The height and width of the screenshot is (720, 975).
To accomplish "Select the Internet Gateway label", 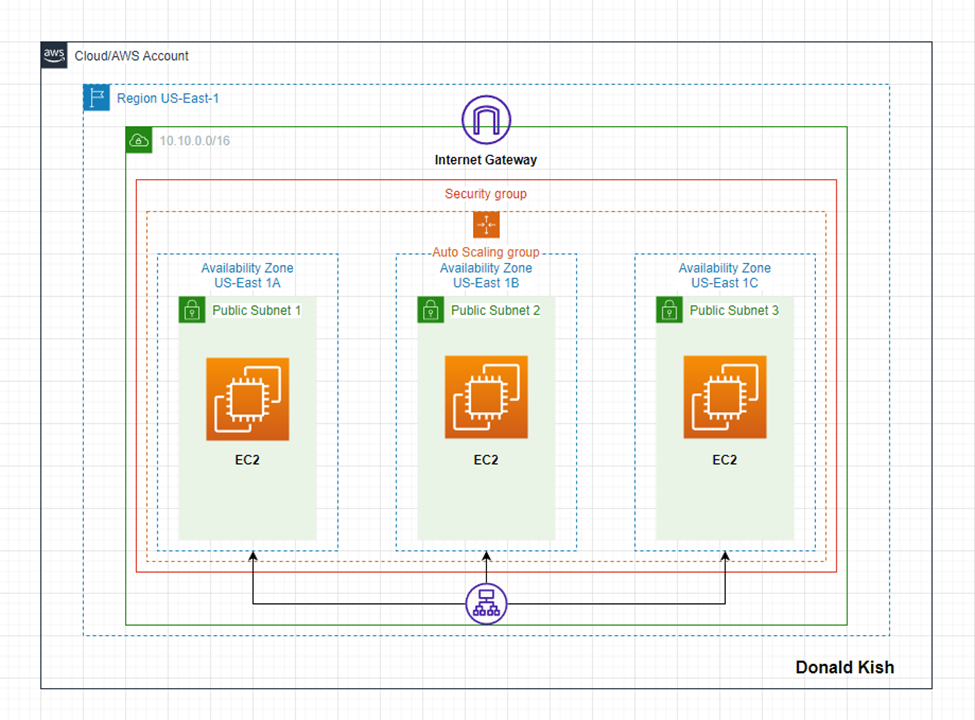I will pyautogui.click(x=486, y=160).
